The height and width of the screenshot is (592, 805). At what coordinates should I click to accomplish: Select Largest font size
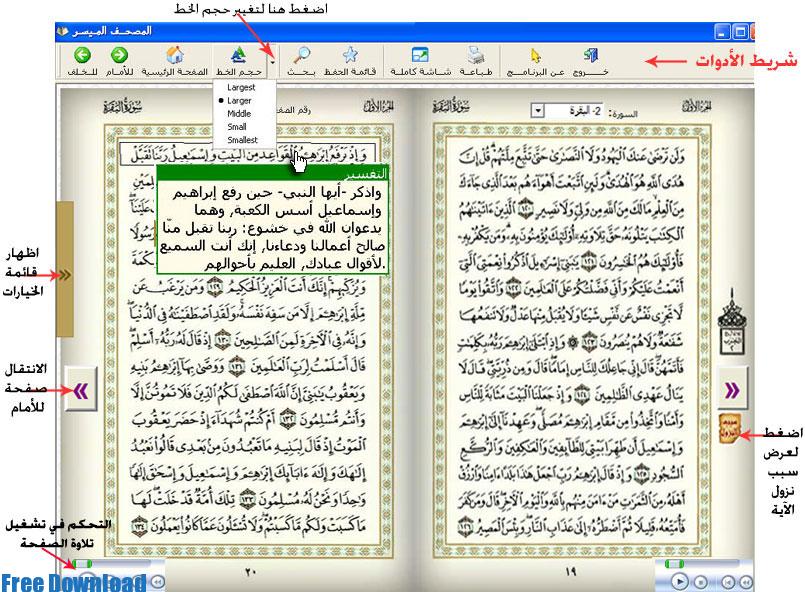coord(241,88)
